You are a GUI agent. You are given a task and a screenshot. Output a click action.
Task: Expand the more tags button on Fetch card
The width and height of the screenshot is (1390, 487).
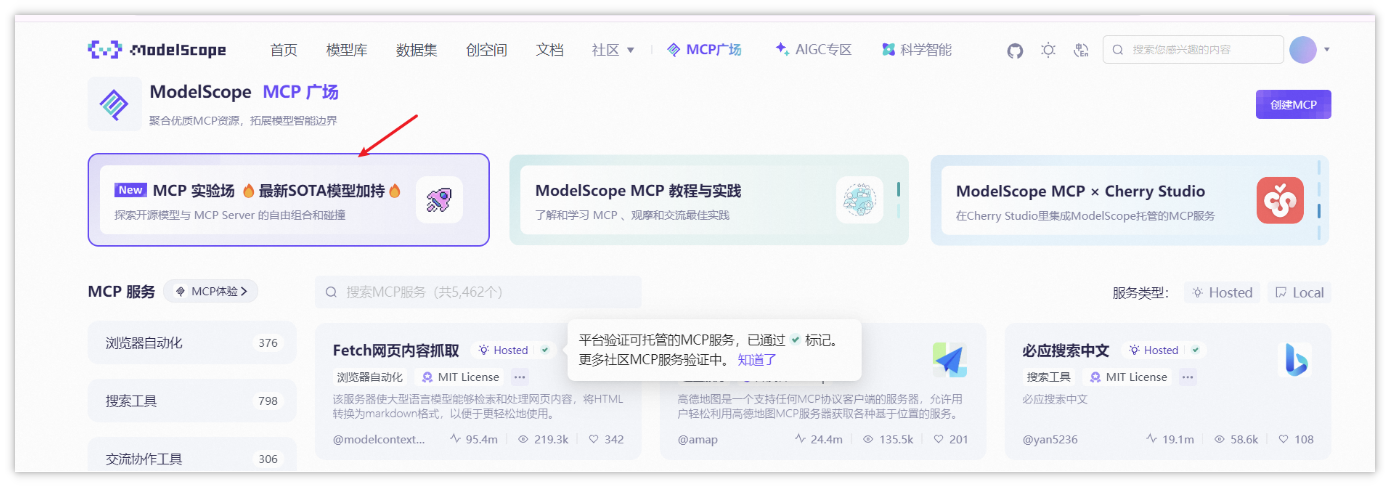[520, 377]
